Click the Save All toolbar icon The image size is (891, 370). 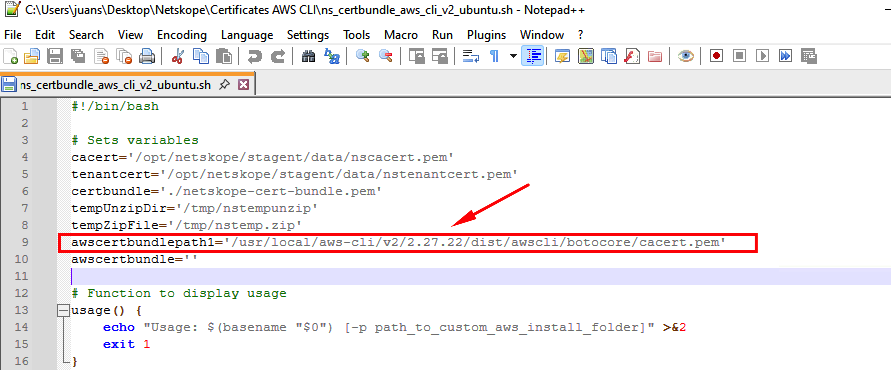coord(78,56)
